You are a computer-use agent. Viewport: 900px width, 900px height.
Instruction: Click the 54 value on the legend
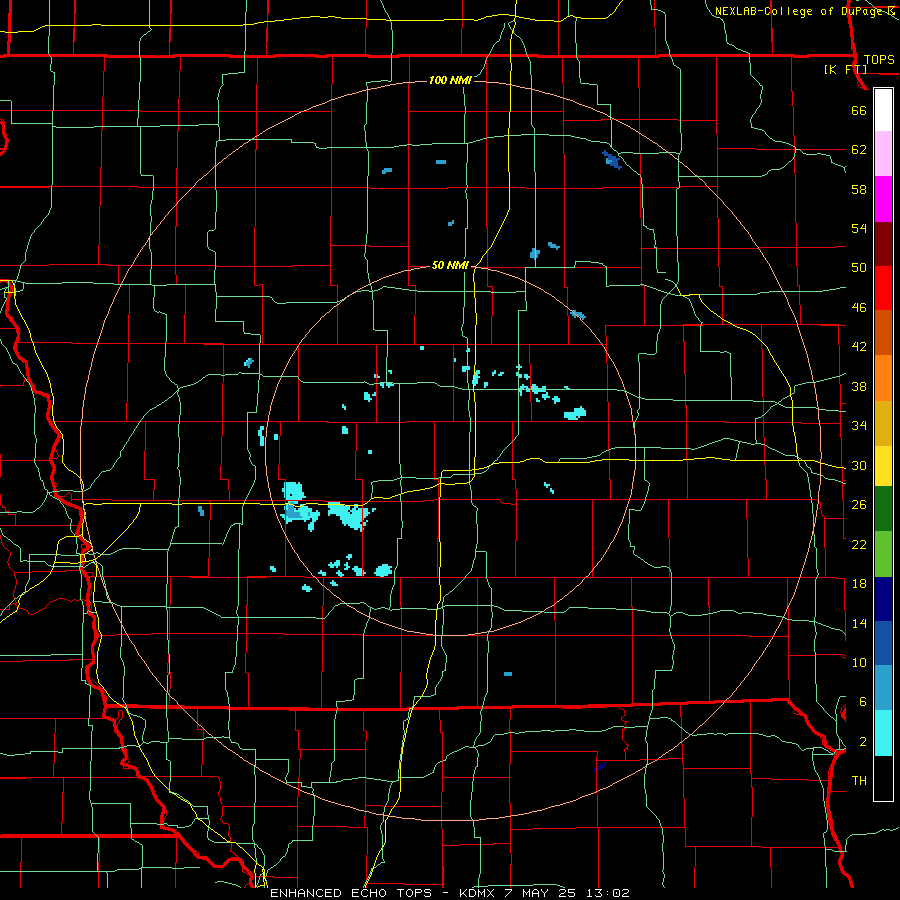tap(859, 228)
